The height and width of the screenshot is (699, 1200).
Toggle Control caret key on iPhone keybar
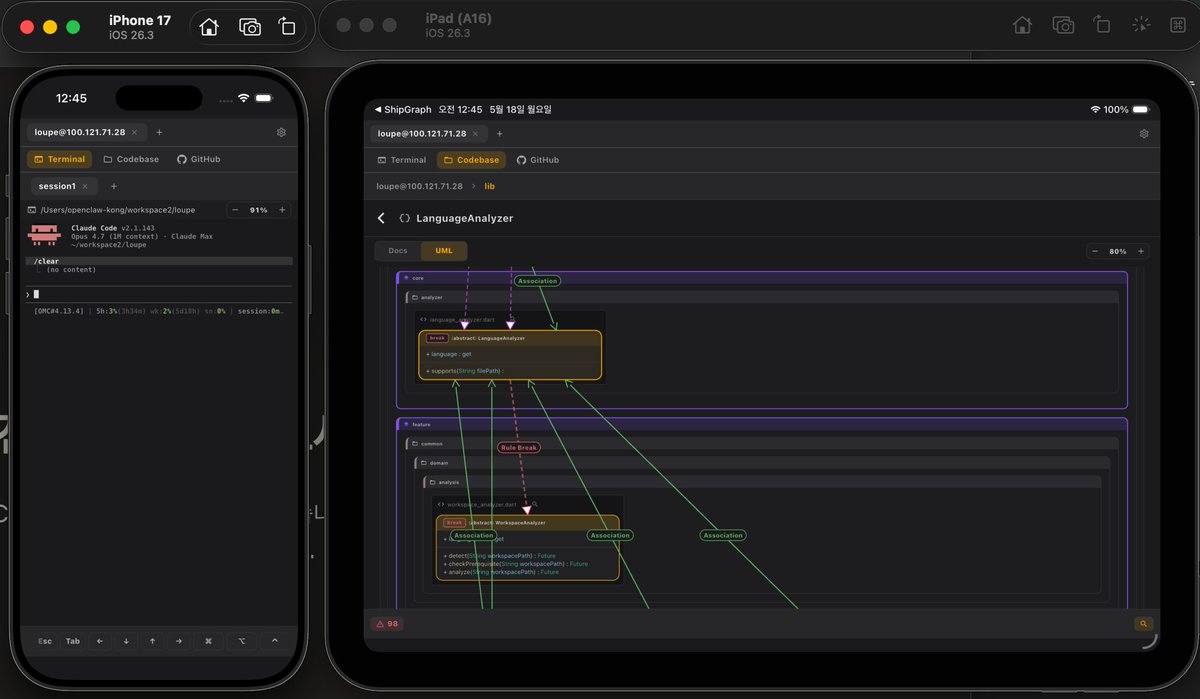275,641
